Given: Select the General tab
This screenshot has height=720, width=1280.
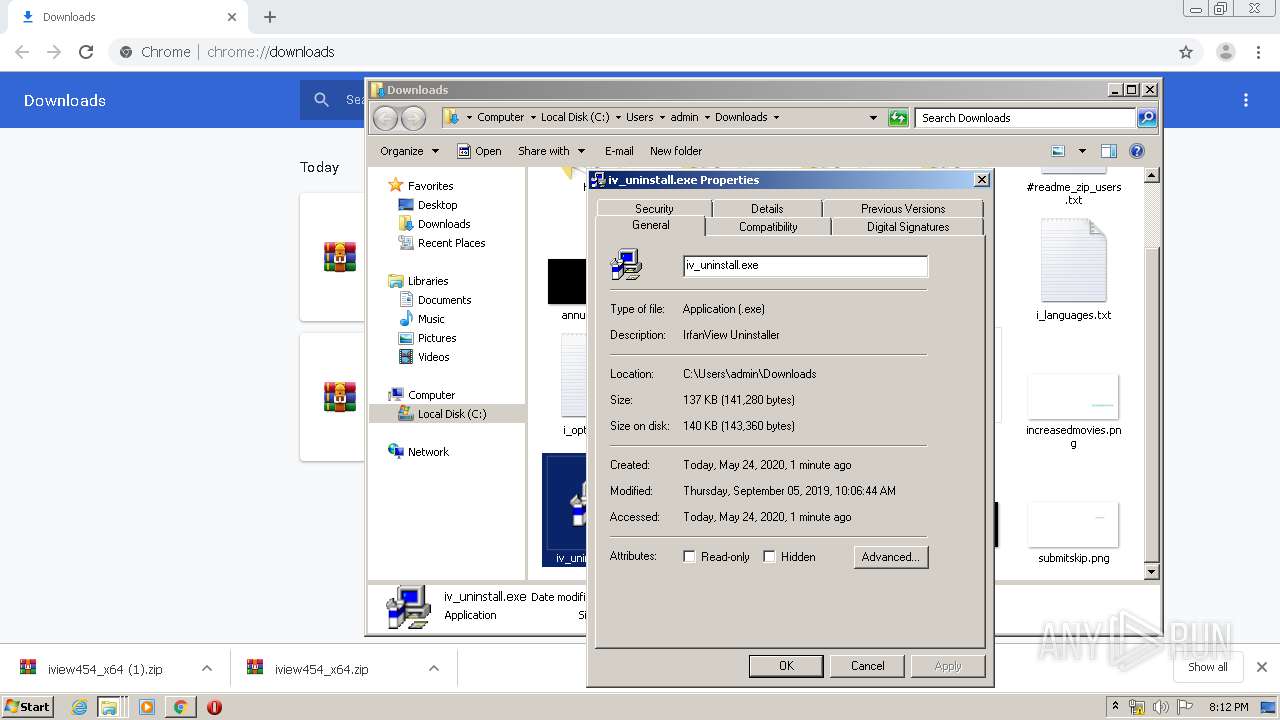Looking at the screenshot, I should coord(651,226).
